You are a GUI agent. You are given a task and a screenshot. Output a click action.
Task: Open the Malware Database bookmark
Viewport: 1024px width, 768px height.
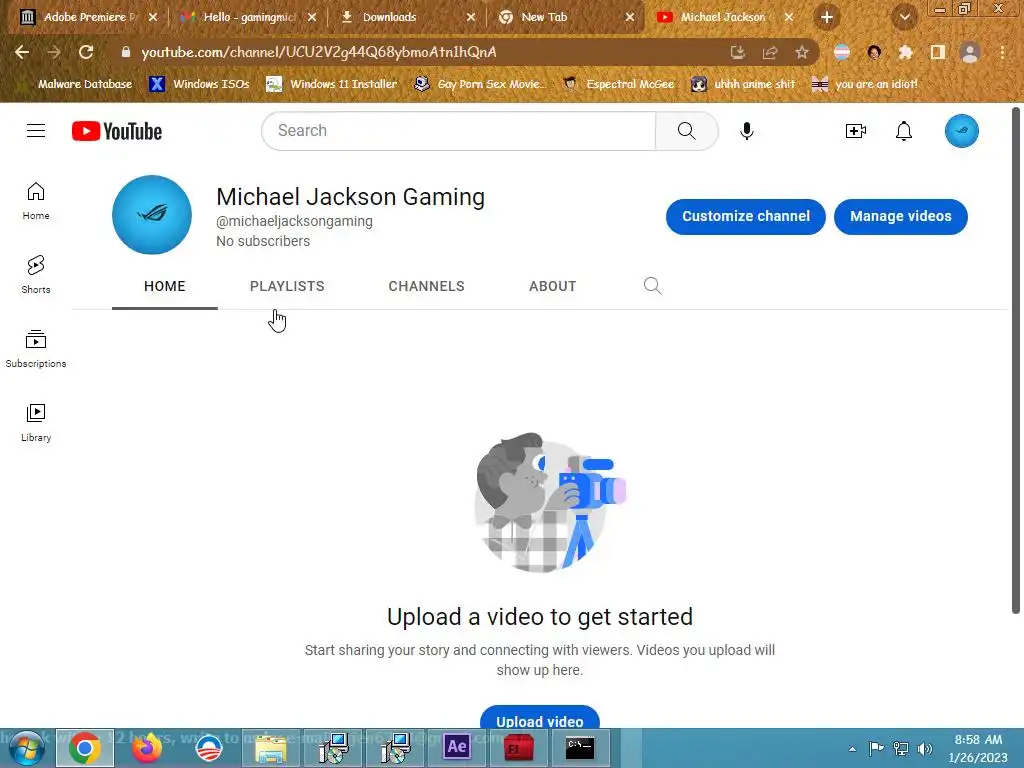(75, 84)
